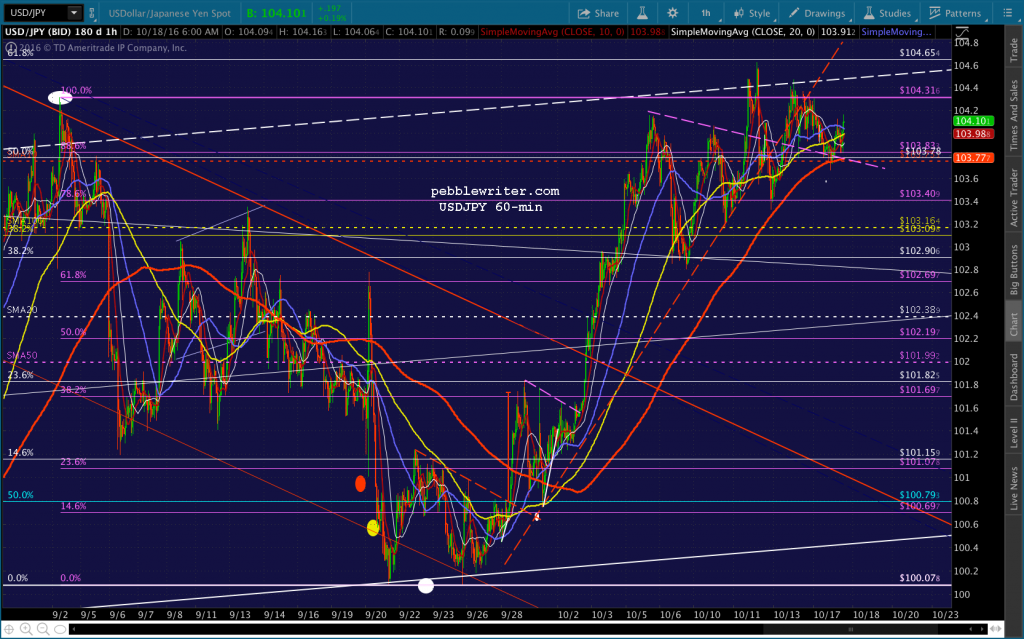The height and width of the screenshot is (639, 1024).
Task: Open the Live News side tab
Action: 1014,488
